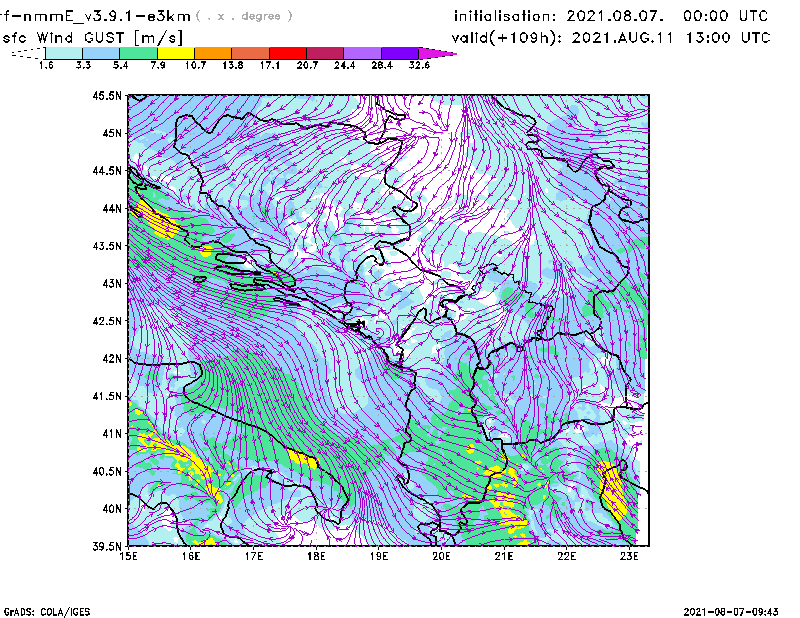Viewport: 800px width, 618px height.
Task: Click the 'GrADS: COLA/IGES' credit text
Action: coord(47,612)
